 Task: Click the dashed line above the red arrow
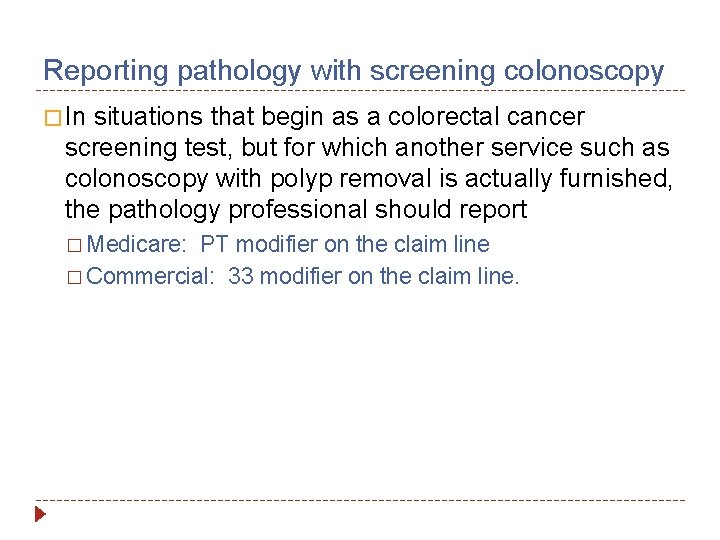tap(360, 500)
